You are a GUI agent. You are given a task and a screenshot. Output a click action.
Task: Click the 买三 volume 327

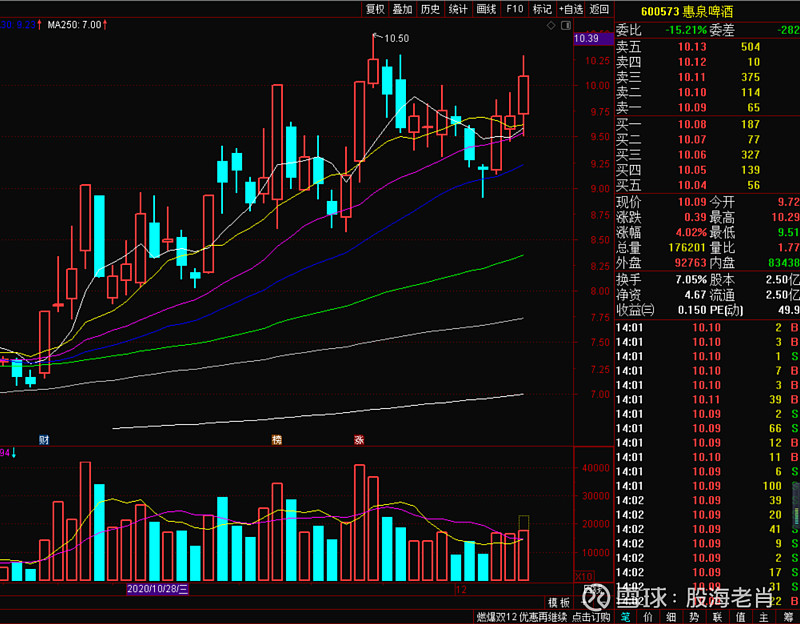point(751,155)
